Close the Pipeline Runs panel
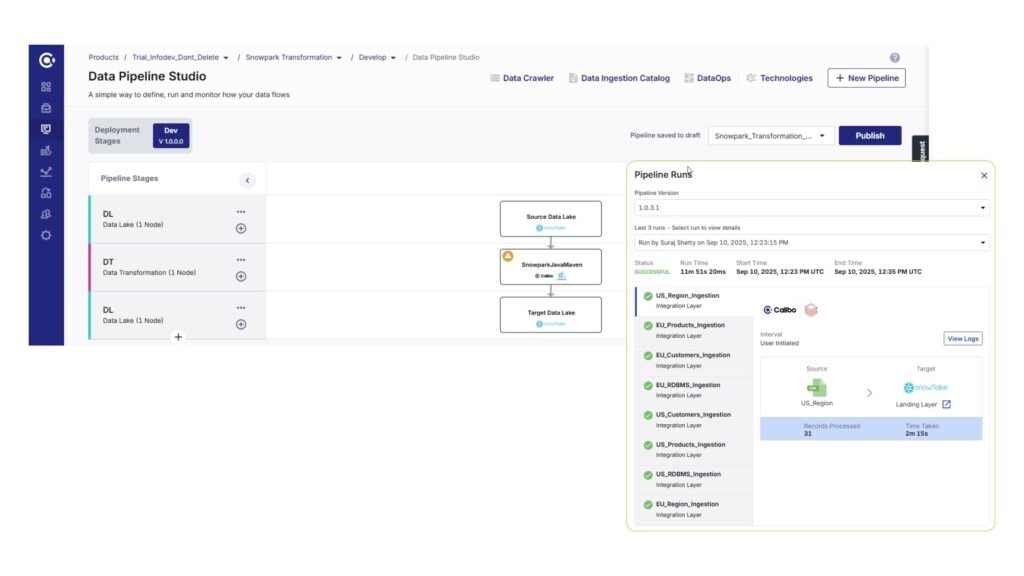 pyautogui.click(x=983, y=175)
